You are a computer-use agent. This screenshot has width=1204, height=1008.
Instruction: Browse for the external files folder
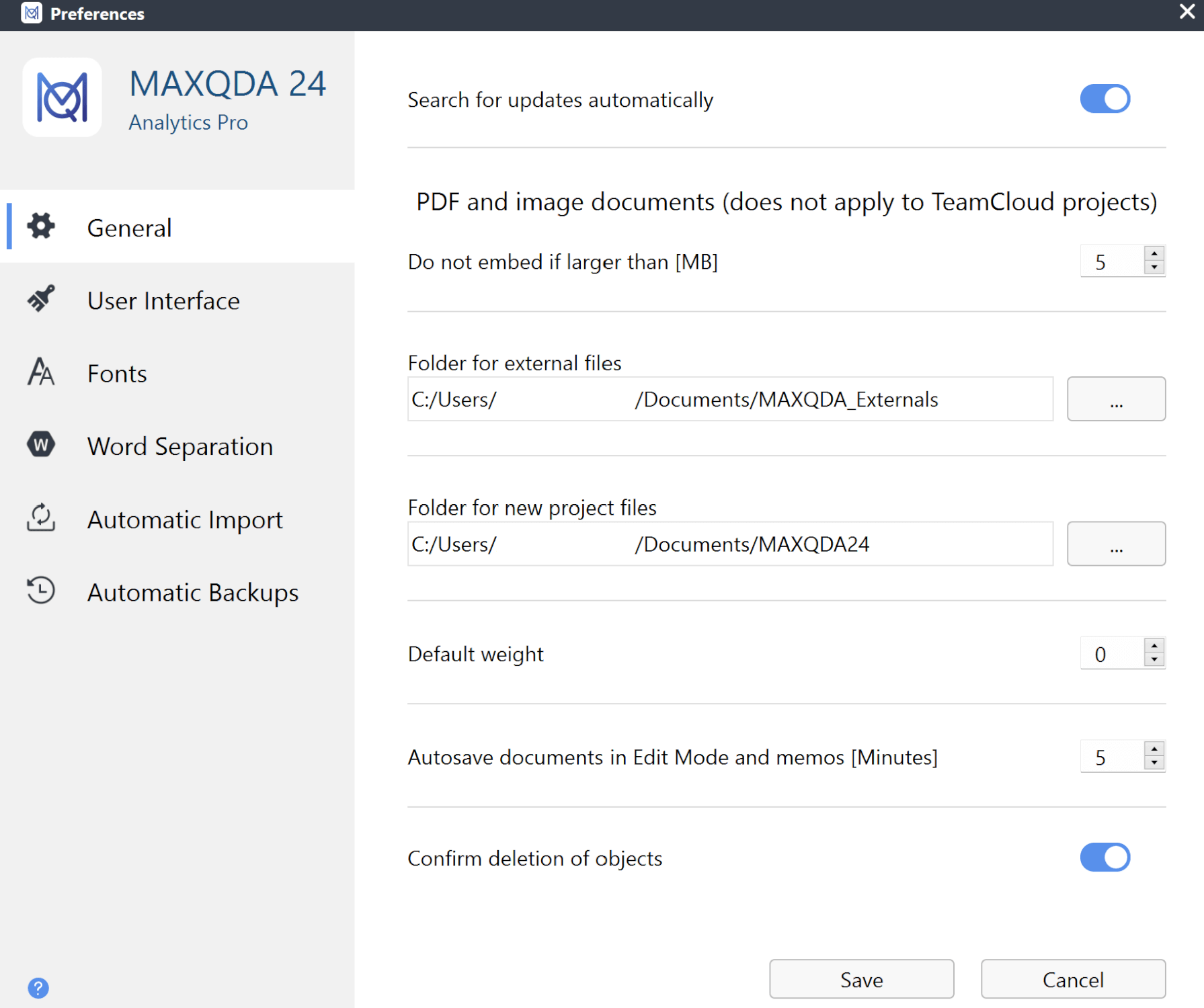coord(1116,398)
